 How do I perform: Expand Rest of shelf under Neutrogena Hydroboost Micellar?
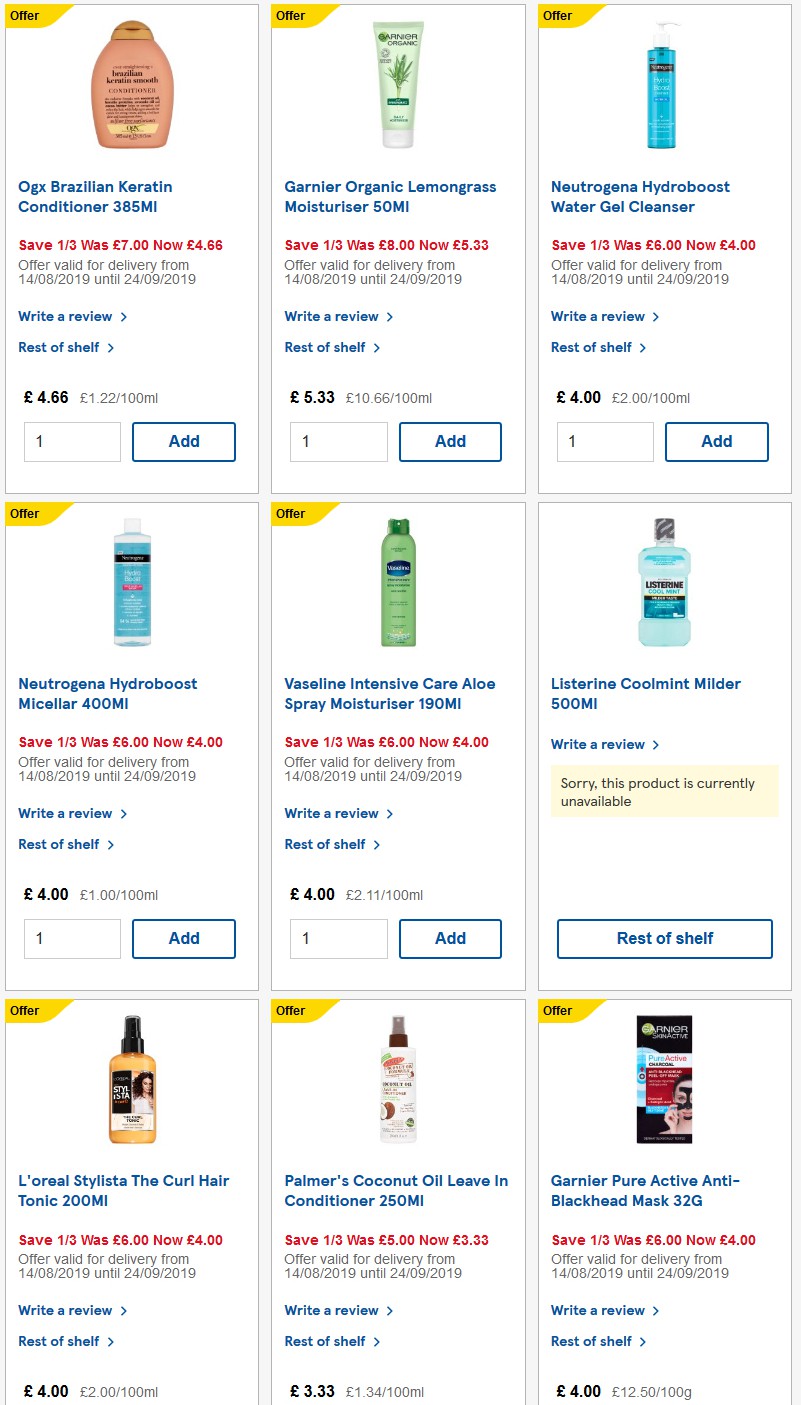[60, 844]
